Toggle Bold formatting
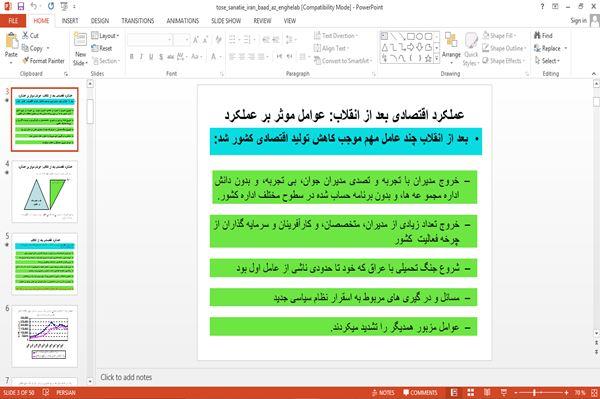Screen dimensions: 600x399 [132, 57]
